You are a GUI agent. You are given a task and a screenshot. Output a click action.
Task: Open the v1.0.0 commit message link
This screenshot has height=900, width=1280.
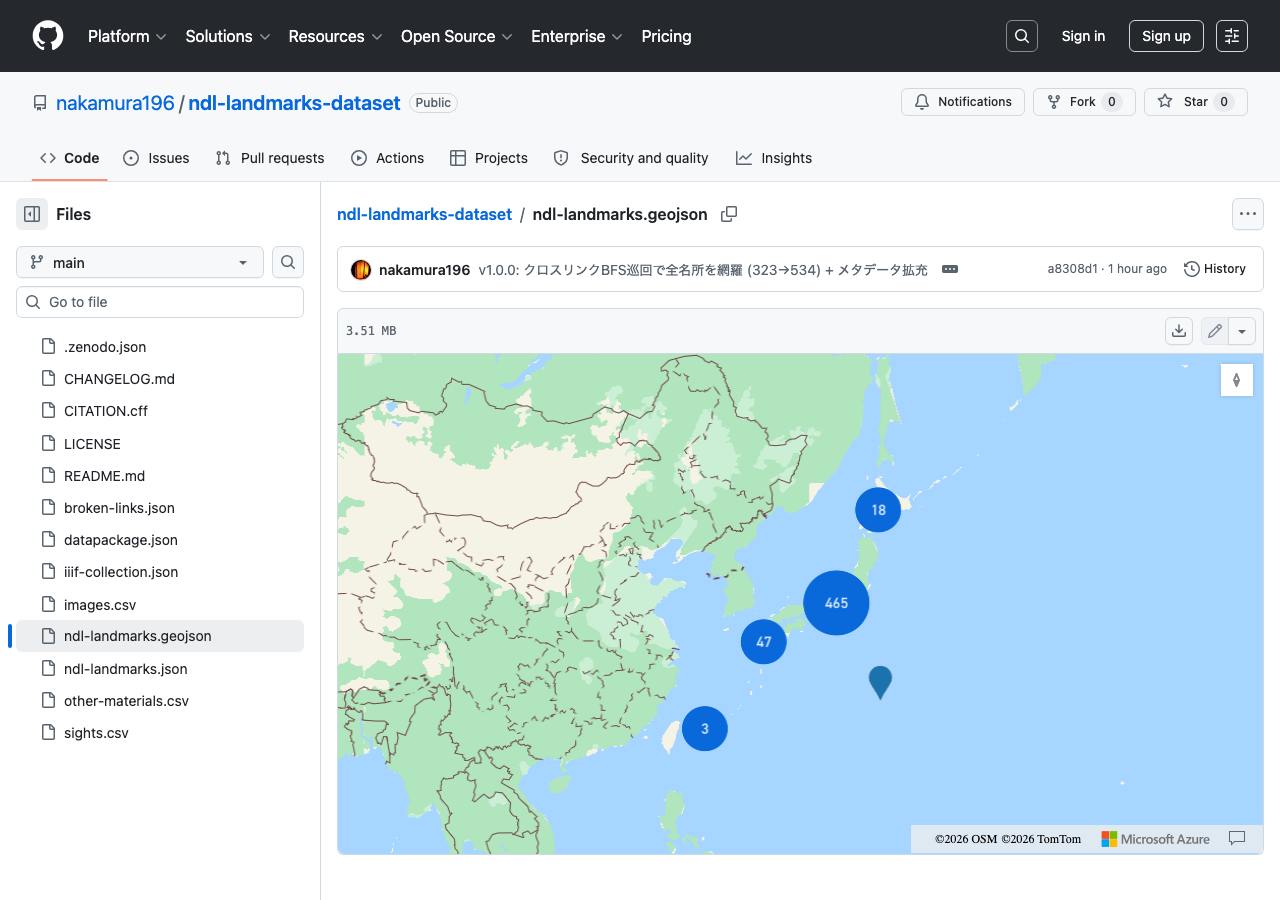(x=703, y=270)
